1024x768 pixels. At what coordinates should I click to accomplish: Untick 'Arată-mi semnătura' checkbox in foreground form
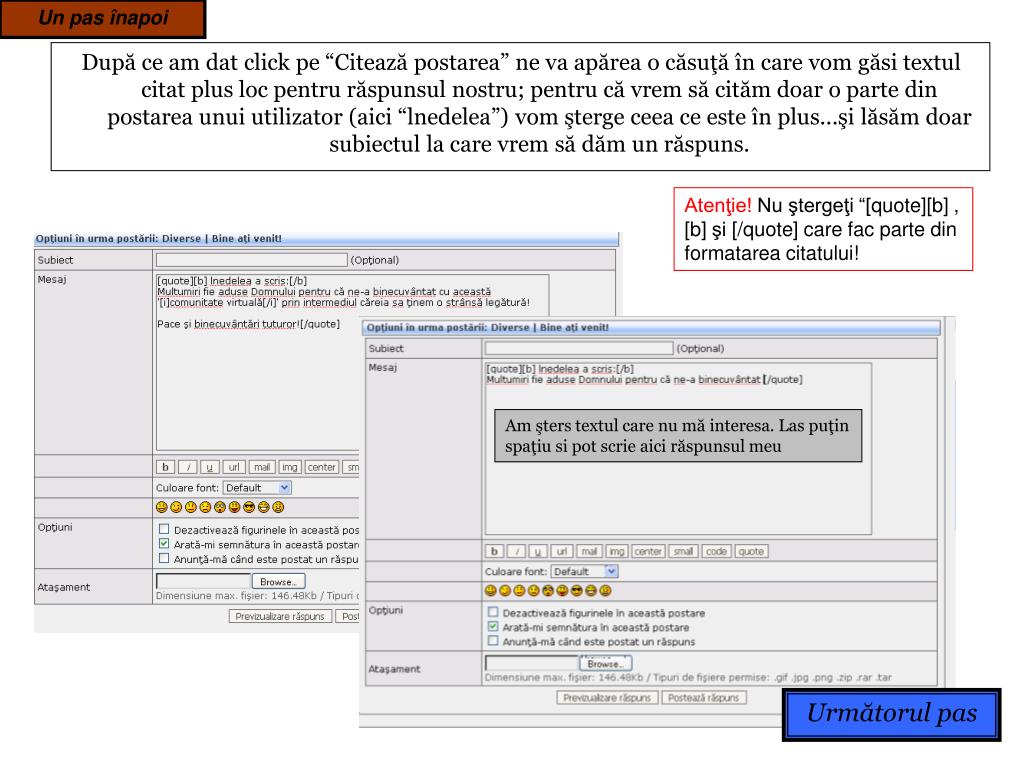493,626
